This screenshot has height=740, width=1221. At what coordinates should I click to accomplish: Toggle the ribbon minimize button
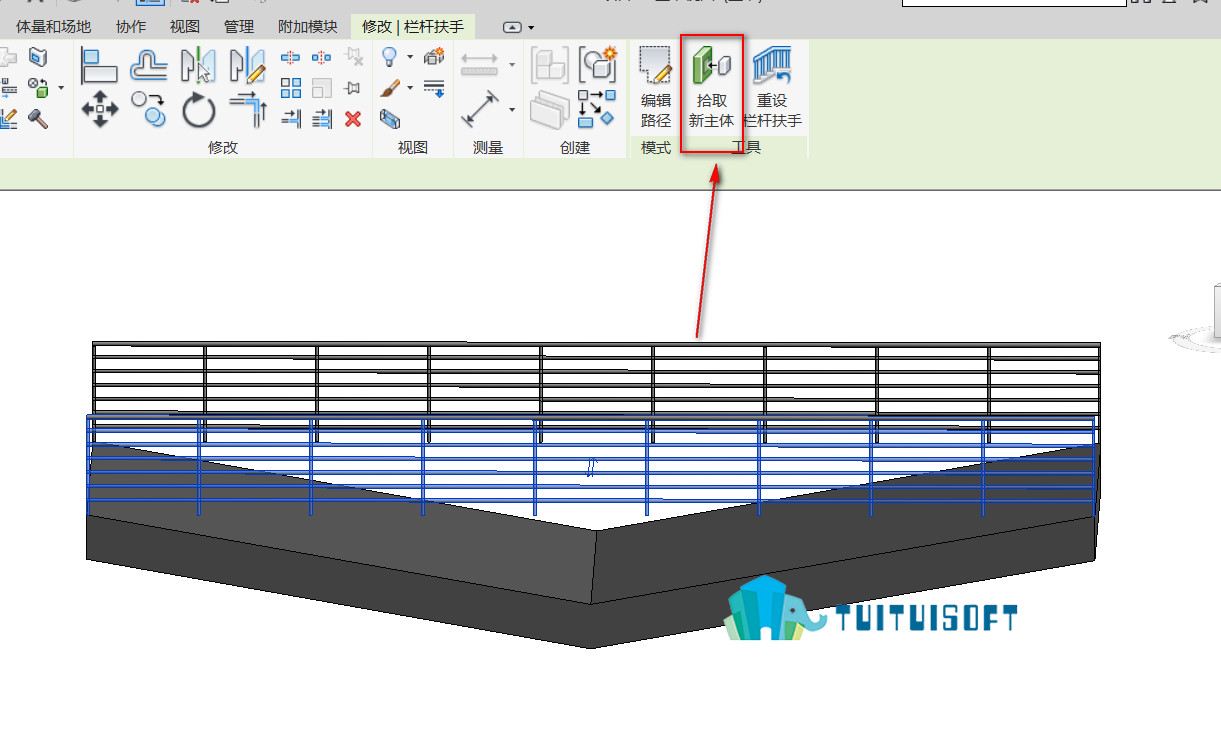click(512, 27)
